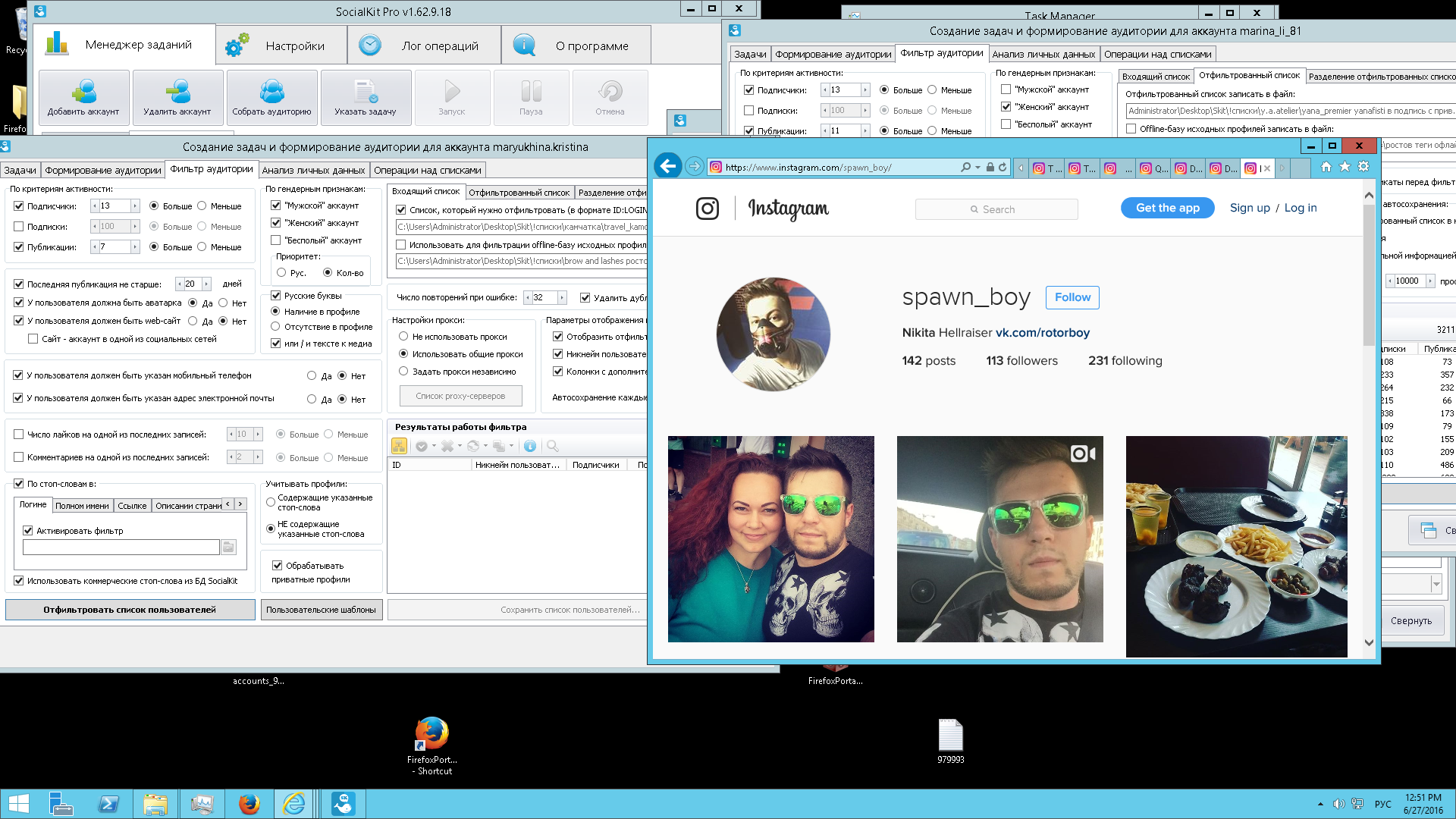The image size is (1456, 819).
Task: Click the browser Favorites star icon
Action: click(1345, 167)
